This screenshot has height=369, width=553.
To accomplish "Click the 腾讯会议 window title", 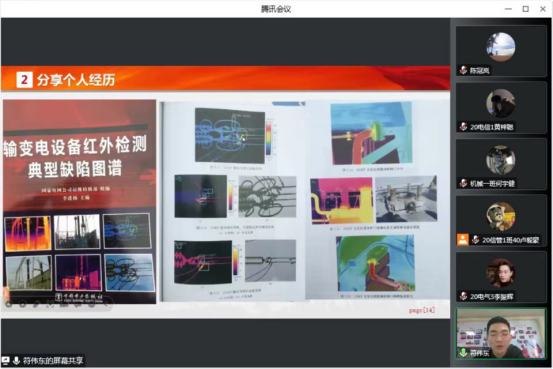I will pyautogui.click(x=276, y=9).
